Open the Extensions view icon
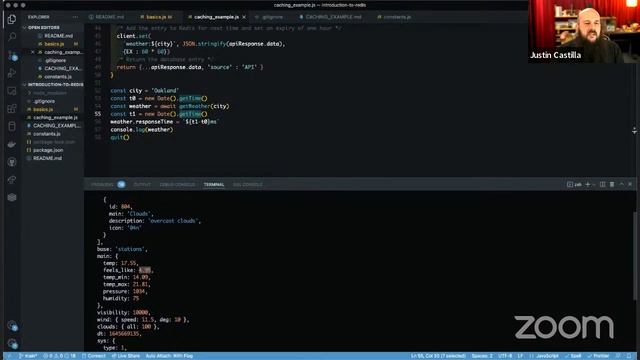The height and width of the screenshot is (360, 640). pyautogui.click(x=12, y=109)
